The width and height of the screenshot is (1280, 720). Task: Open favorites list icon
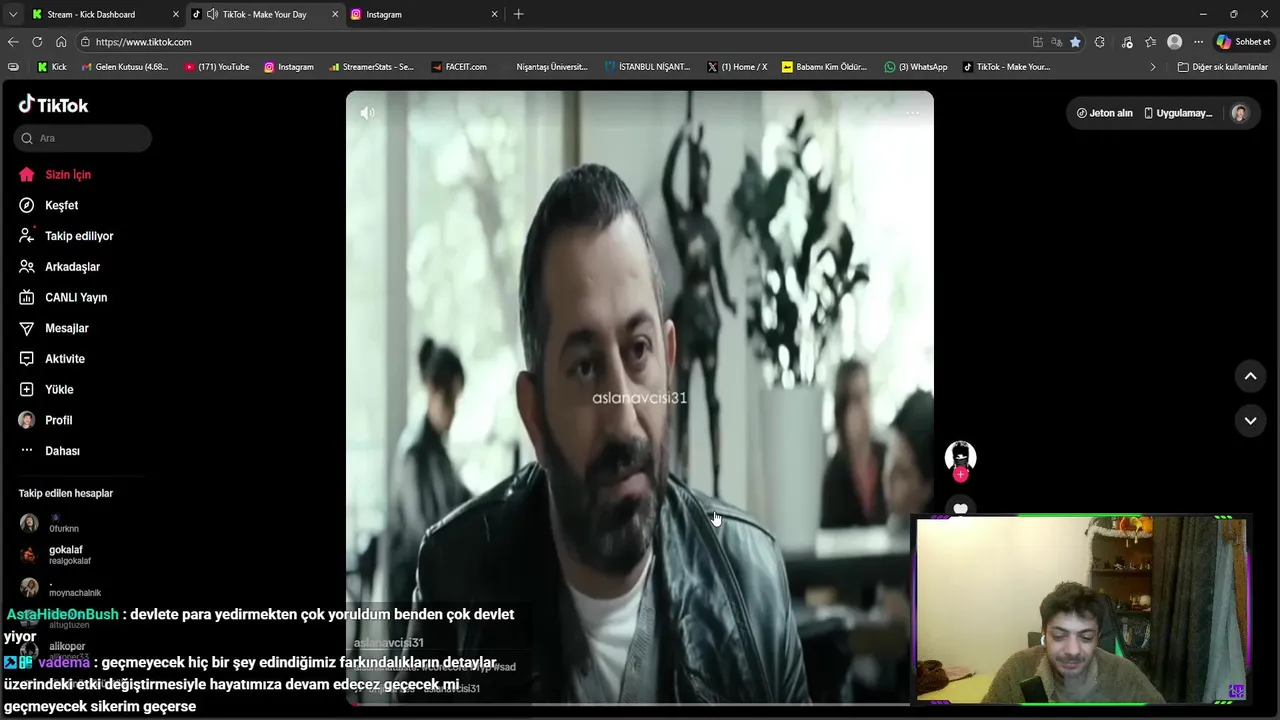[1151, 42]
